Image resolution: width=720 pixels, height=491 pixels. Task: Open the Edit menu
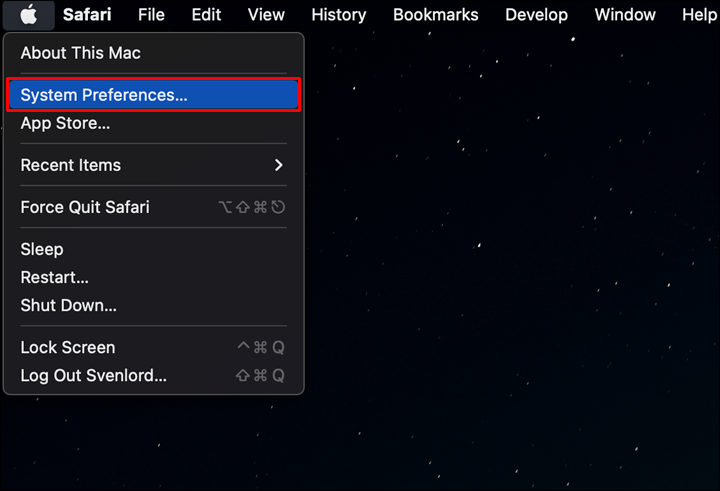point(206,15)
